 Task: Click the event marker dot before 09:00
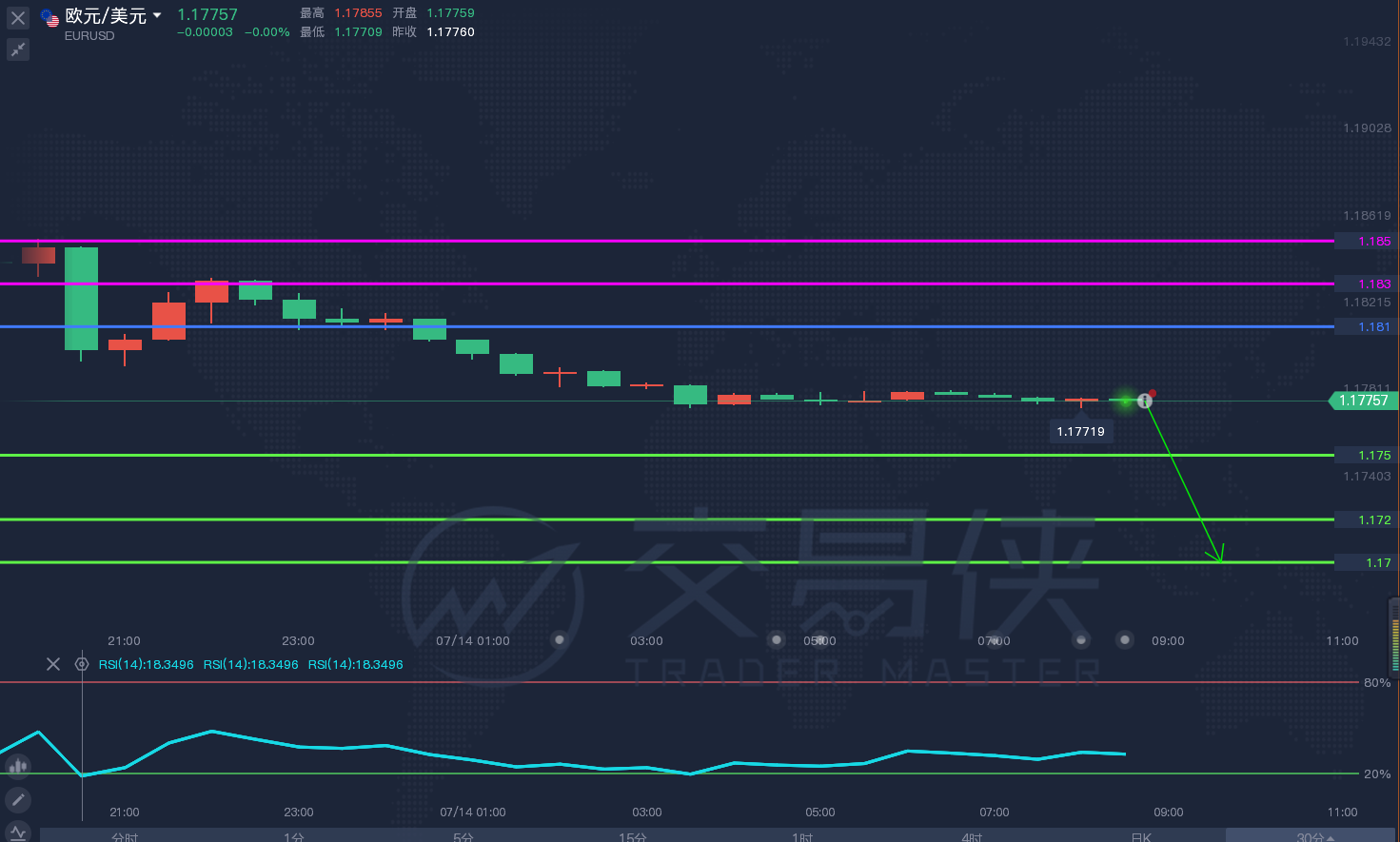(x=1125, y=640)
